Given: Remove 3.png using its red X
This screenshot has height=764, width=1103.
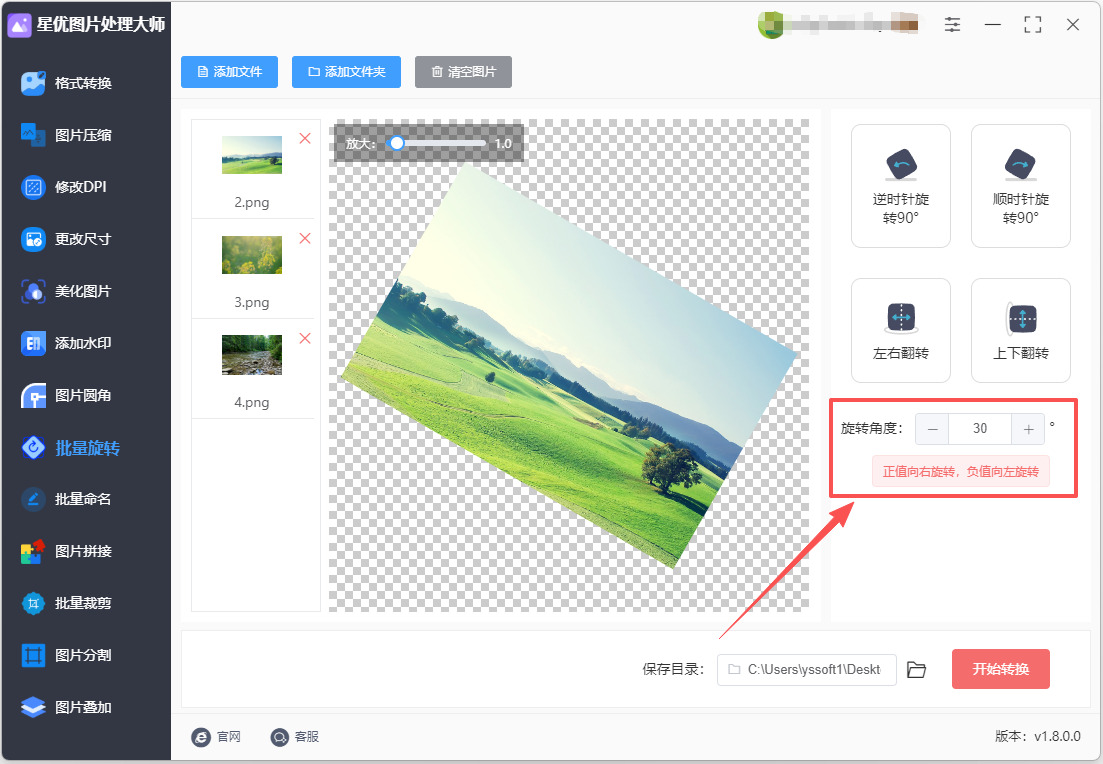Looking at the screenshot, I should (305, 238).
